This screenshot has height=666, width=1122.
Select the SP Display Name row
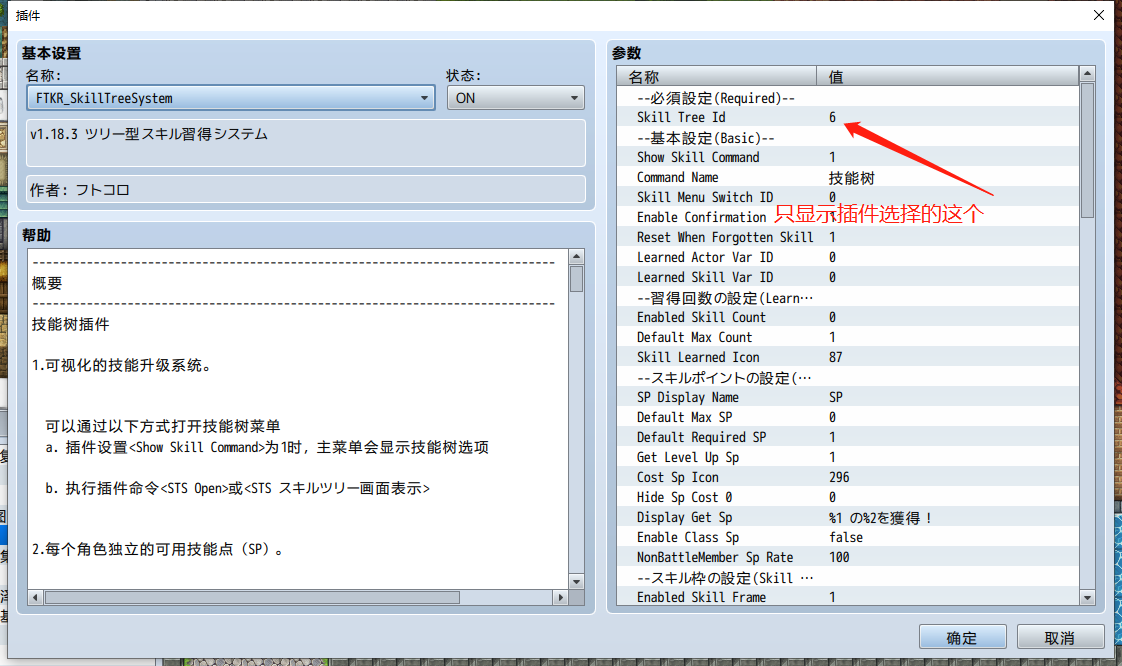click(x=848, y=398)
